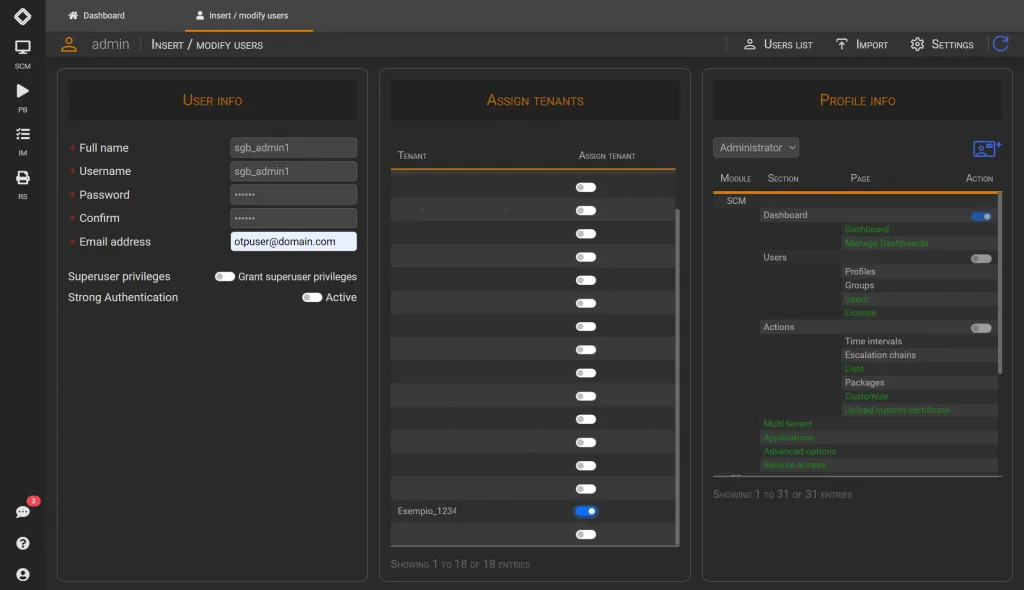
Task: Click the Manage Dashboards page entry
Action: point(886,243)
